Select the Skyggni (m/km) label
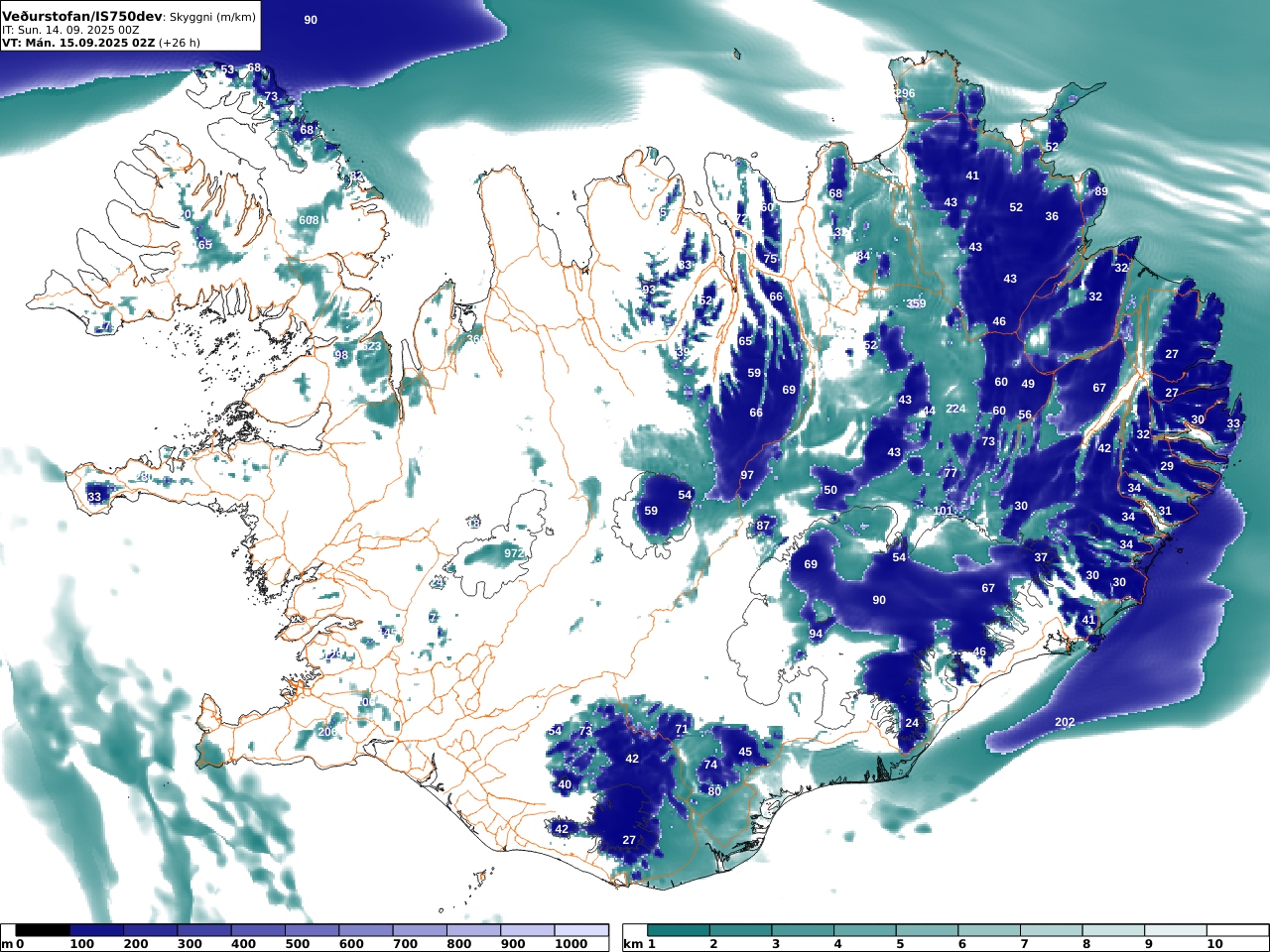The width and height of the screenshot is (1270, 952). [x=211, y=17]
